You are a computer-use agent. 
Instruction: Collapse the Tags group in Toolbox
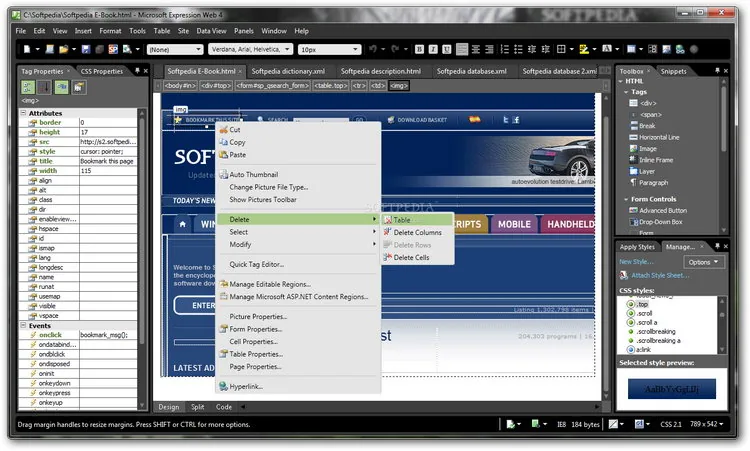tap(626, 92)
